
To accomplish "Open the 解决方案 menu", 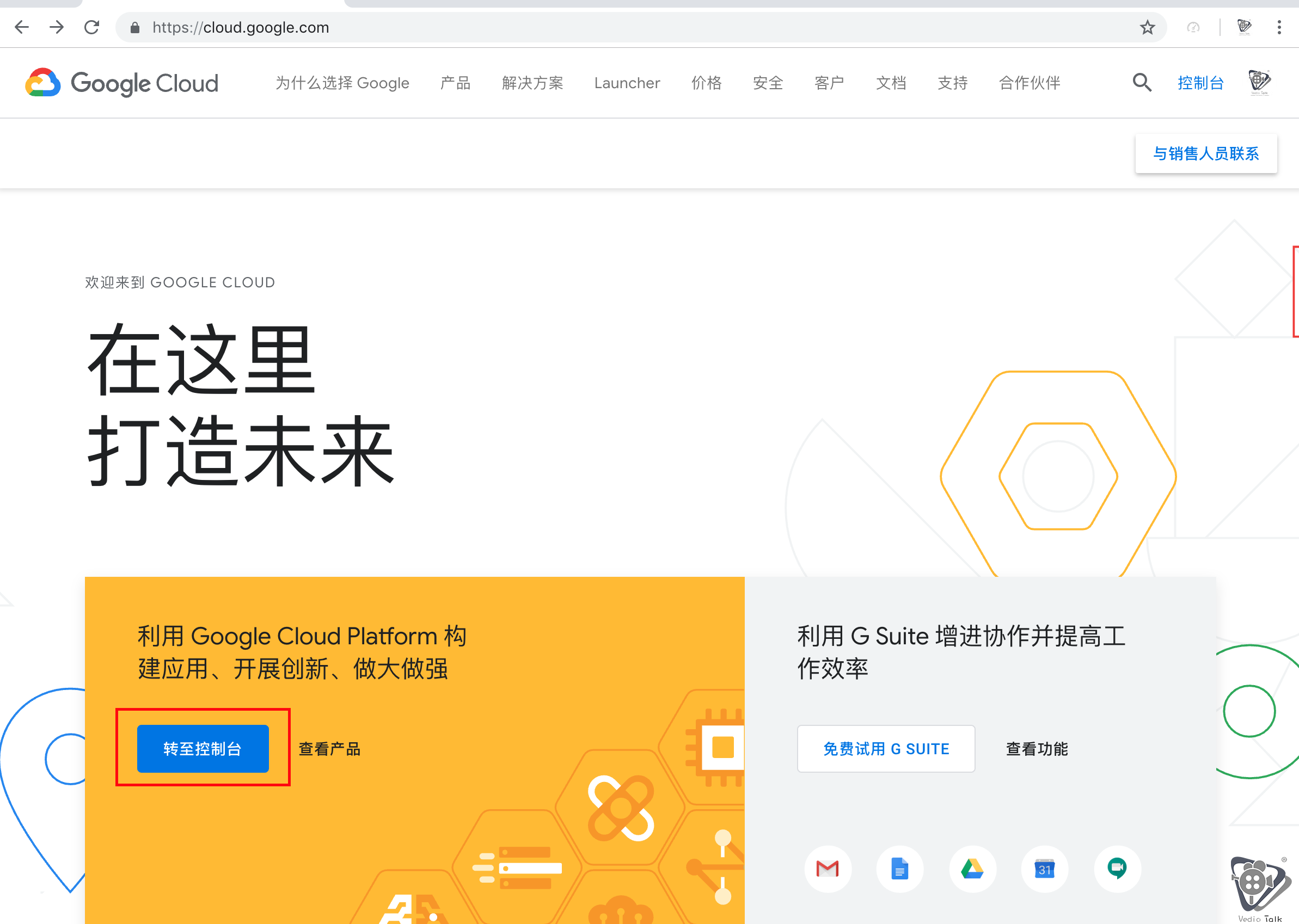I will [x=532, y=83].
